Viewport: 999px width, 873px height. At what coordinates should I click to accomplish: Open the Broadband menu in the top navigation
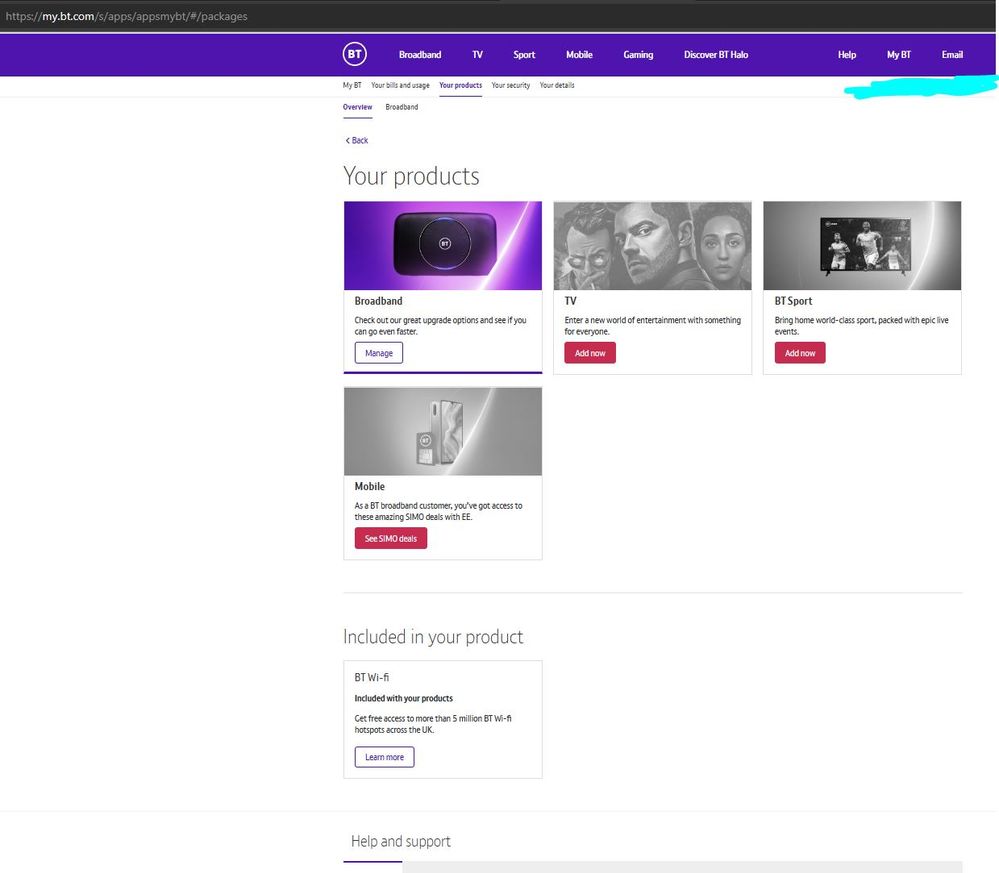click(x=420, y=55)
